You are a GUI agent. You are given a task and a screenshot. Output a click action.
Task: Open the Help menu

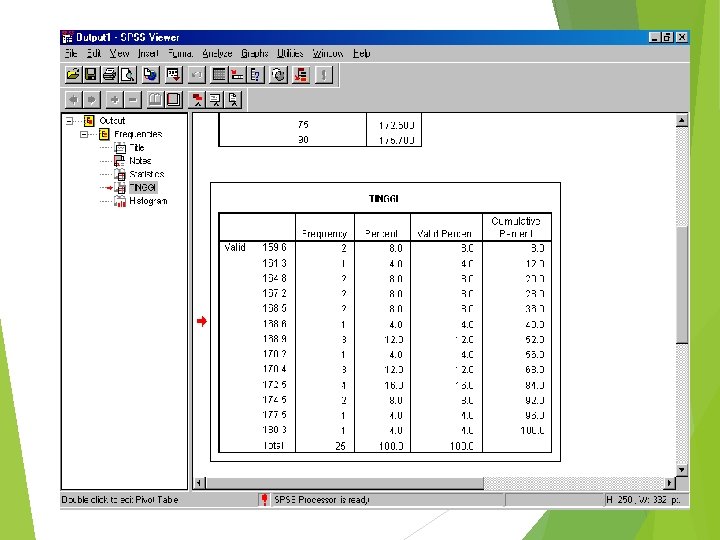(361, 53)
